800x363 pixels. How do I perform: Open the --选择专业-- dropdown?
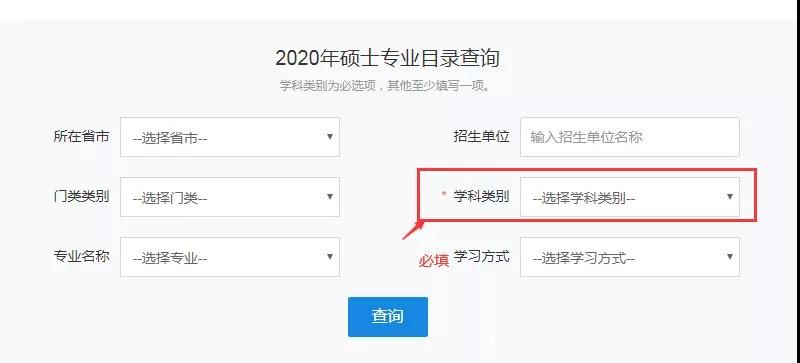[x=230, y=257]
